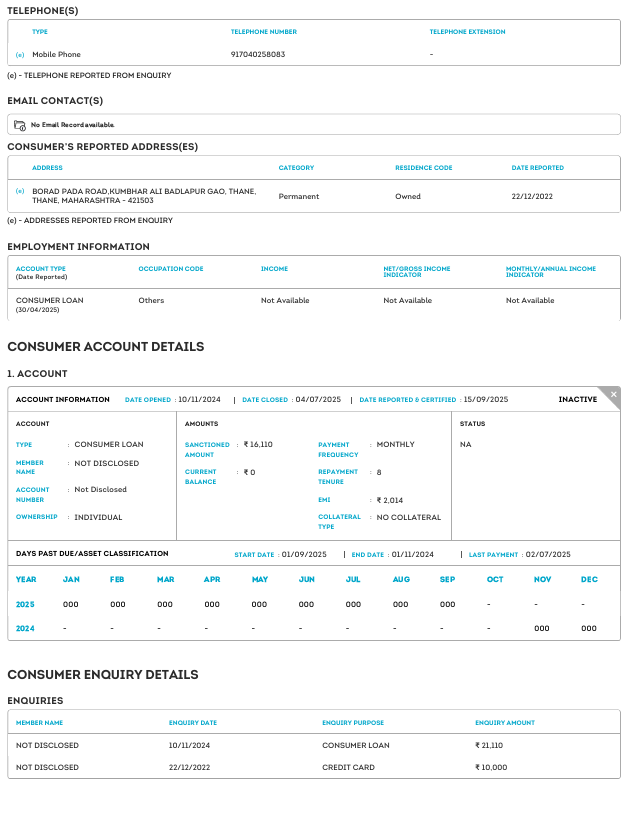Click the X corner icon on account card
The image size is (631, 836).
click(x=613, y=395)
